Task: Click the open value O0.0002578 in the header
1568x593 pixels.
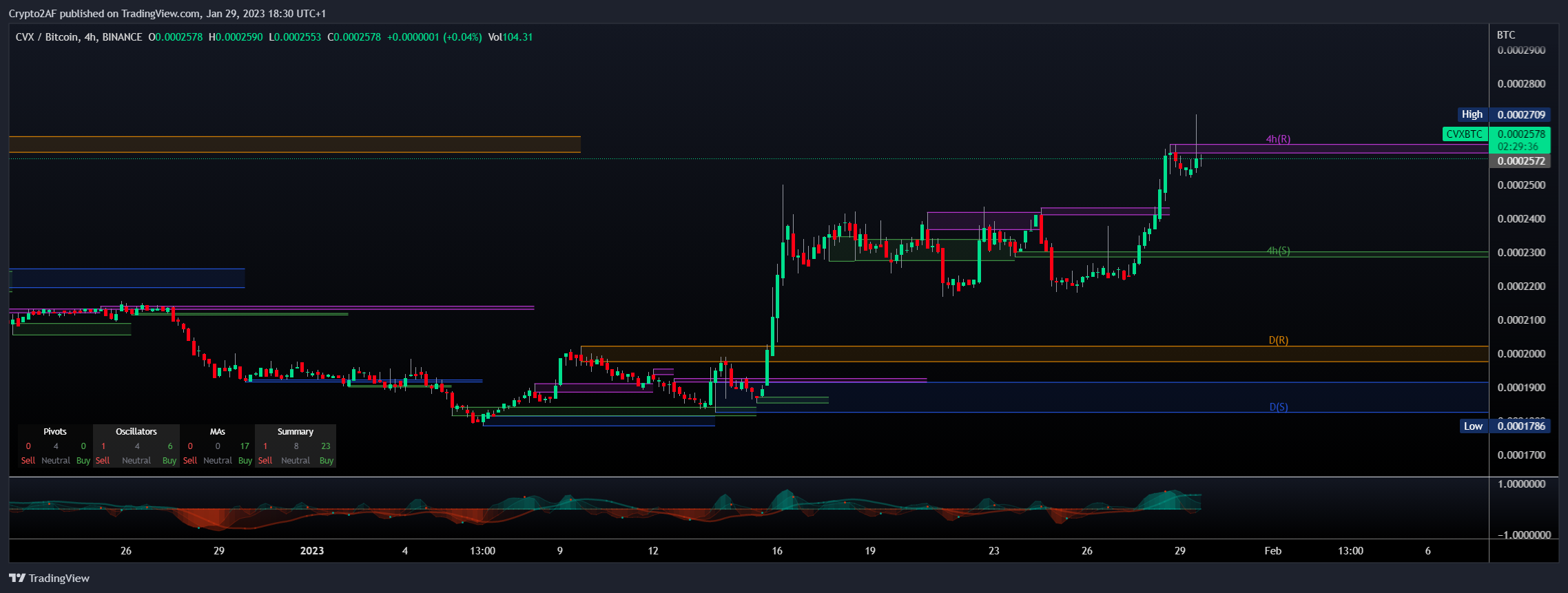Action: 176,37
